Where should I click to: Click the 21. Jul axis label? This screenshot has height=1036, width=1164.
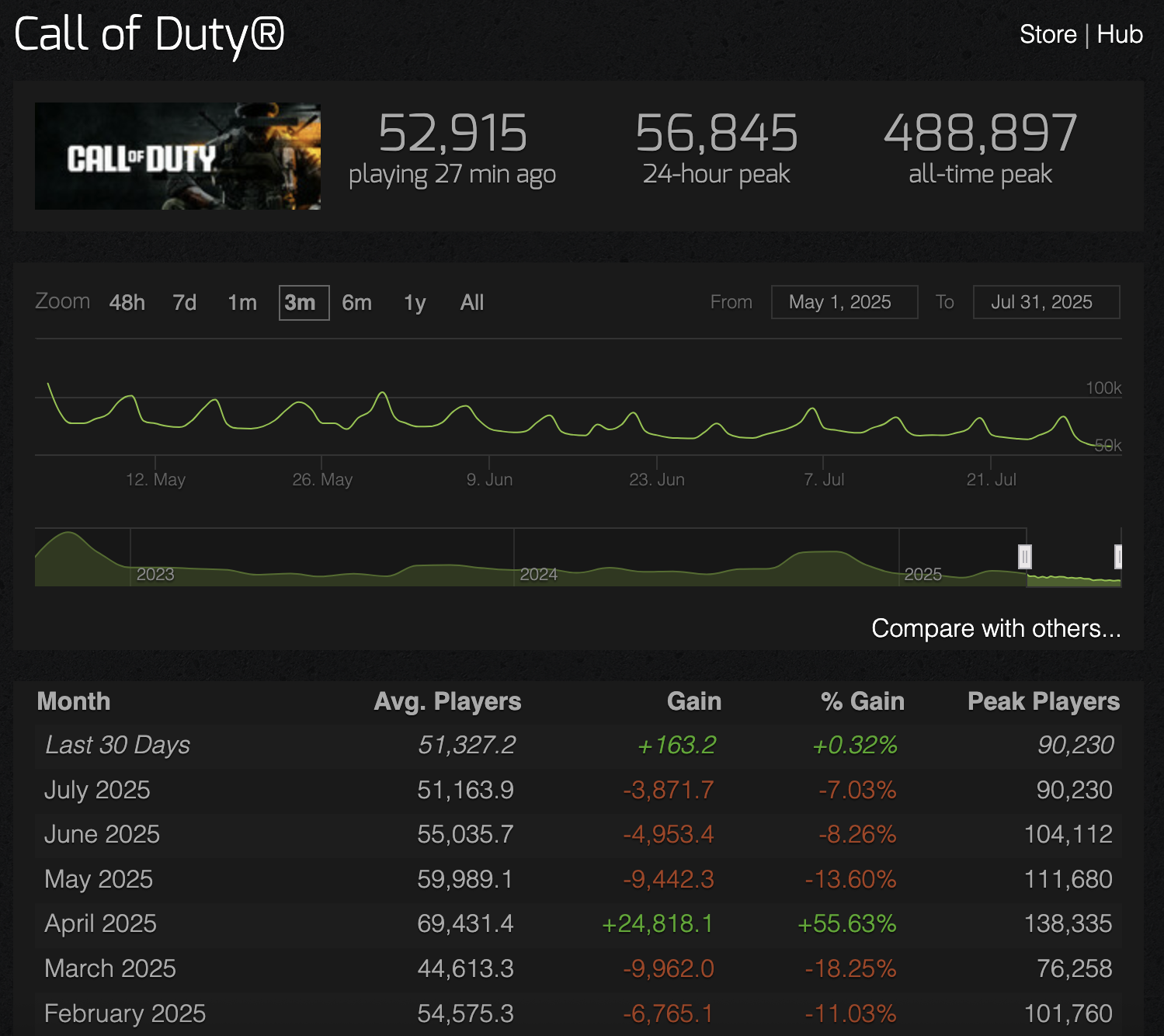tap(991, 479)
